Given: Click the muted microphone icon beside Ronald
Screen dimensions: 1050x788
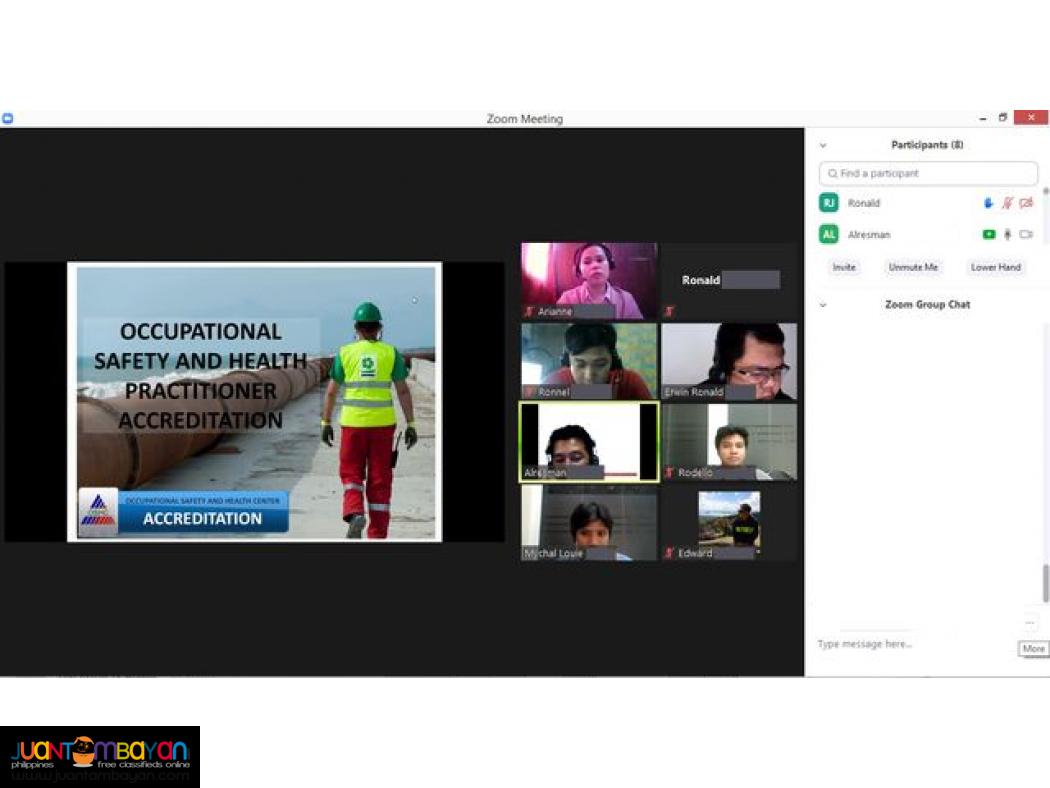Looking at the screenshot, I should pyautogui.click(x=1008, y=202).
